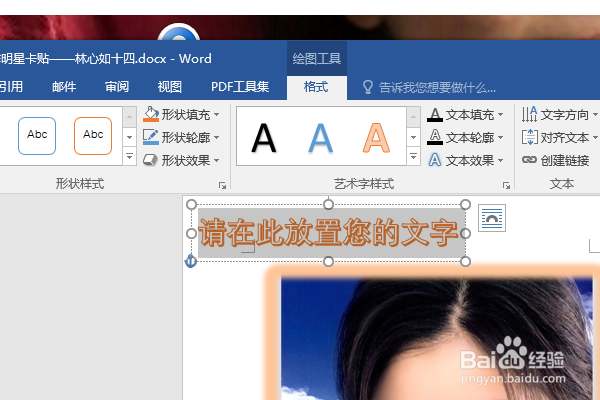Click the 形状填充 label

point(186,114)
